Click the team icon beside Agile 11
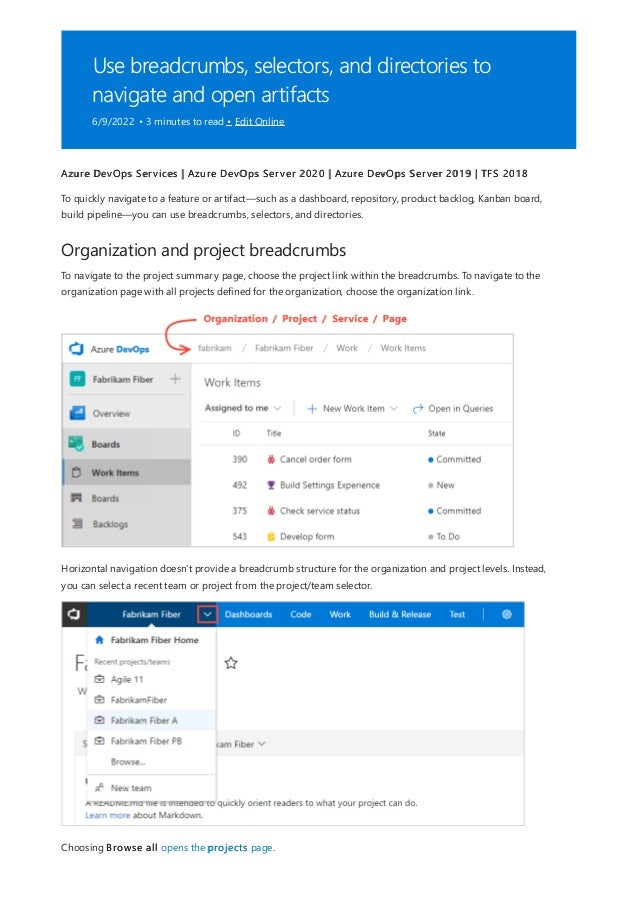This screenshot has height=903, width=638. coord(99,679)
